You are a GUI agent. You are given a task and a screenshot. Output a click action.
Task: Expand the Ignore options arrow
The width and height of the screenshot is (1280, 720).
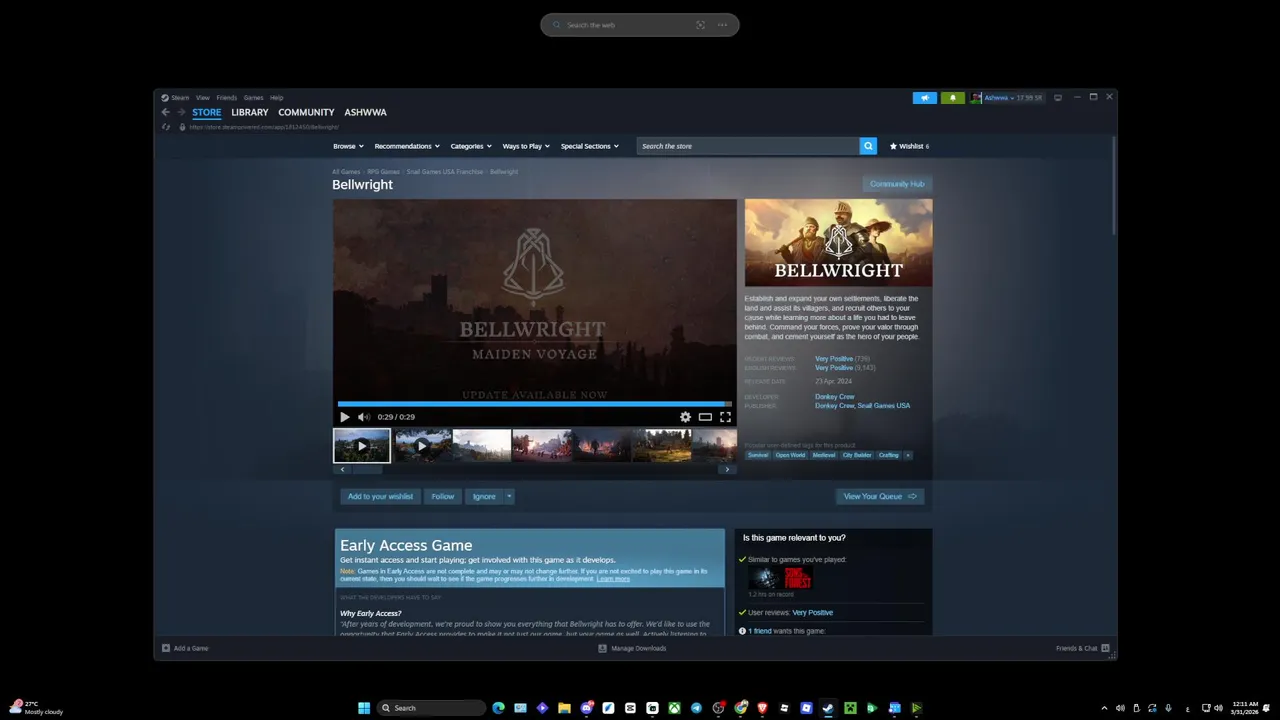pos(509,496)
